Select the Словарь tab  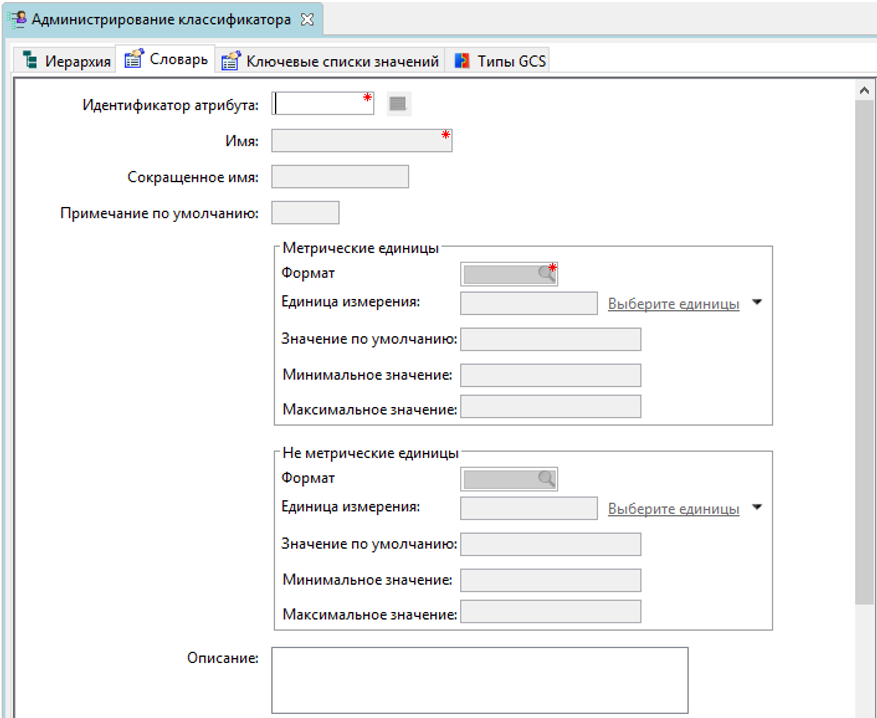[x=166, y=59]
